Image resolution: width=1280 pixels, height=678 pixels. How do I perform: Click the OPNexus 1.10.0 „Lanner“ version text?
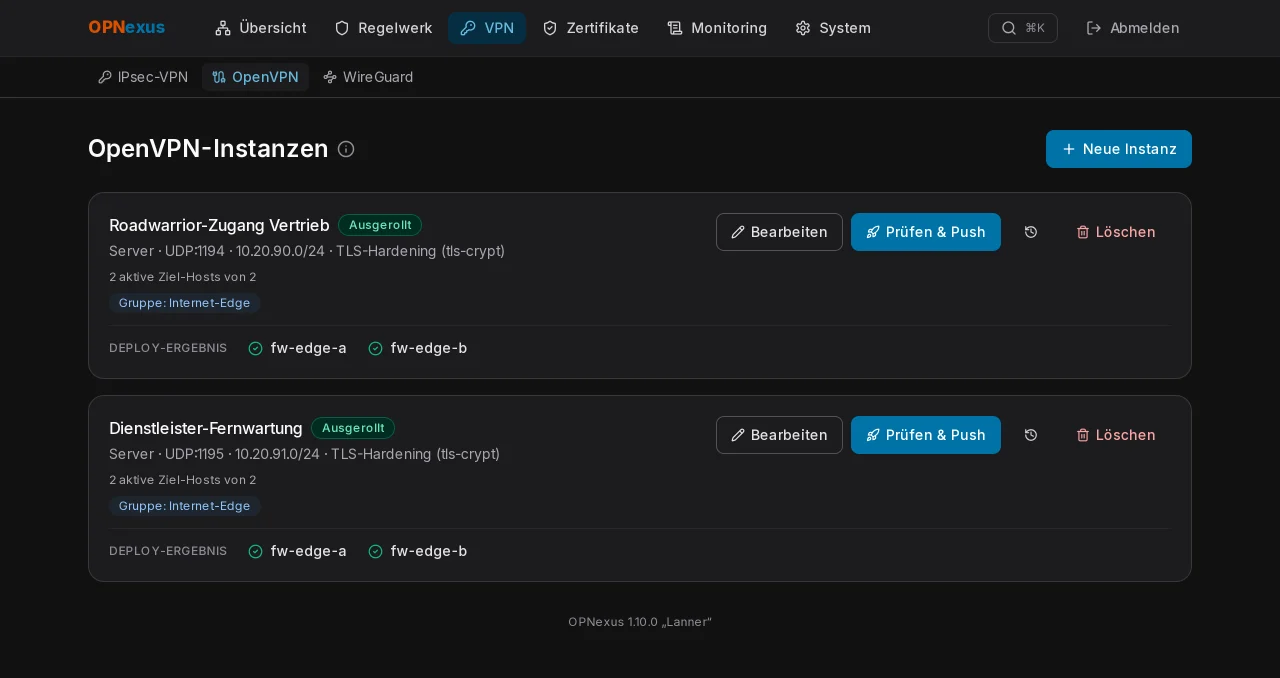tap(640, 622)
